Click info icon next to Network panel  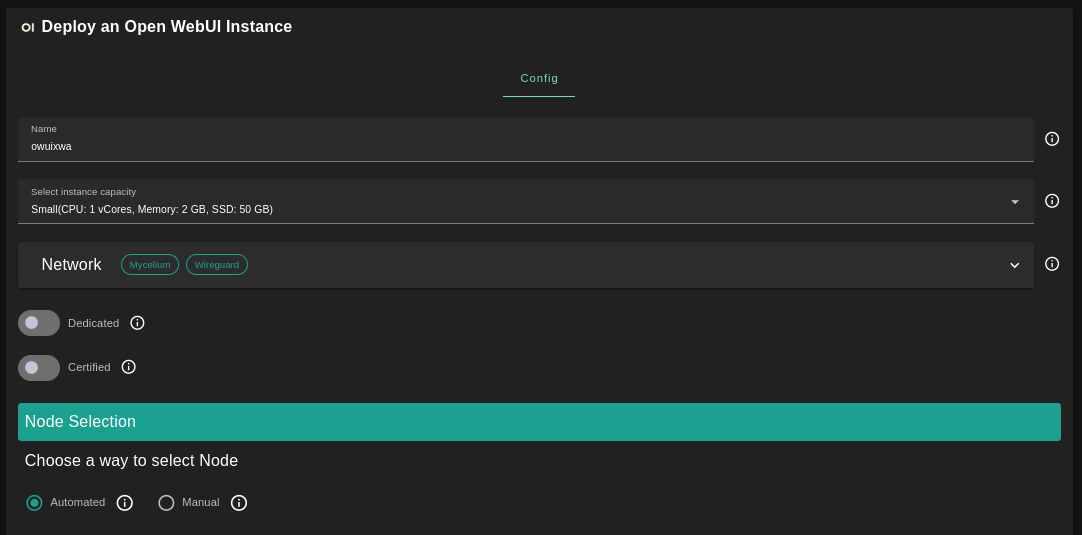1052,264
